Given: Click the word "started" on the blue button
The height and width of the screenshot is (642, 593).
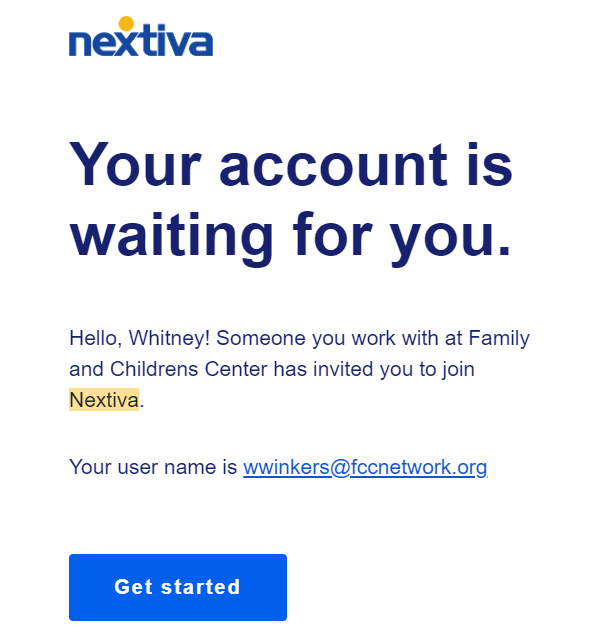Looking at the screenshot, I should pyautogui.click(x=200, y=587).
